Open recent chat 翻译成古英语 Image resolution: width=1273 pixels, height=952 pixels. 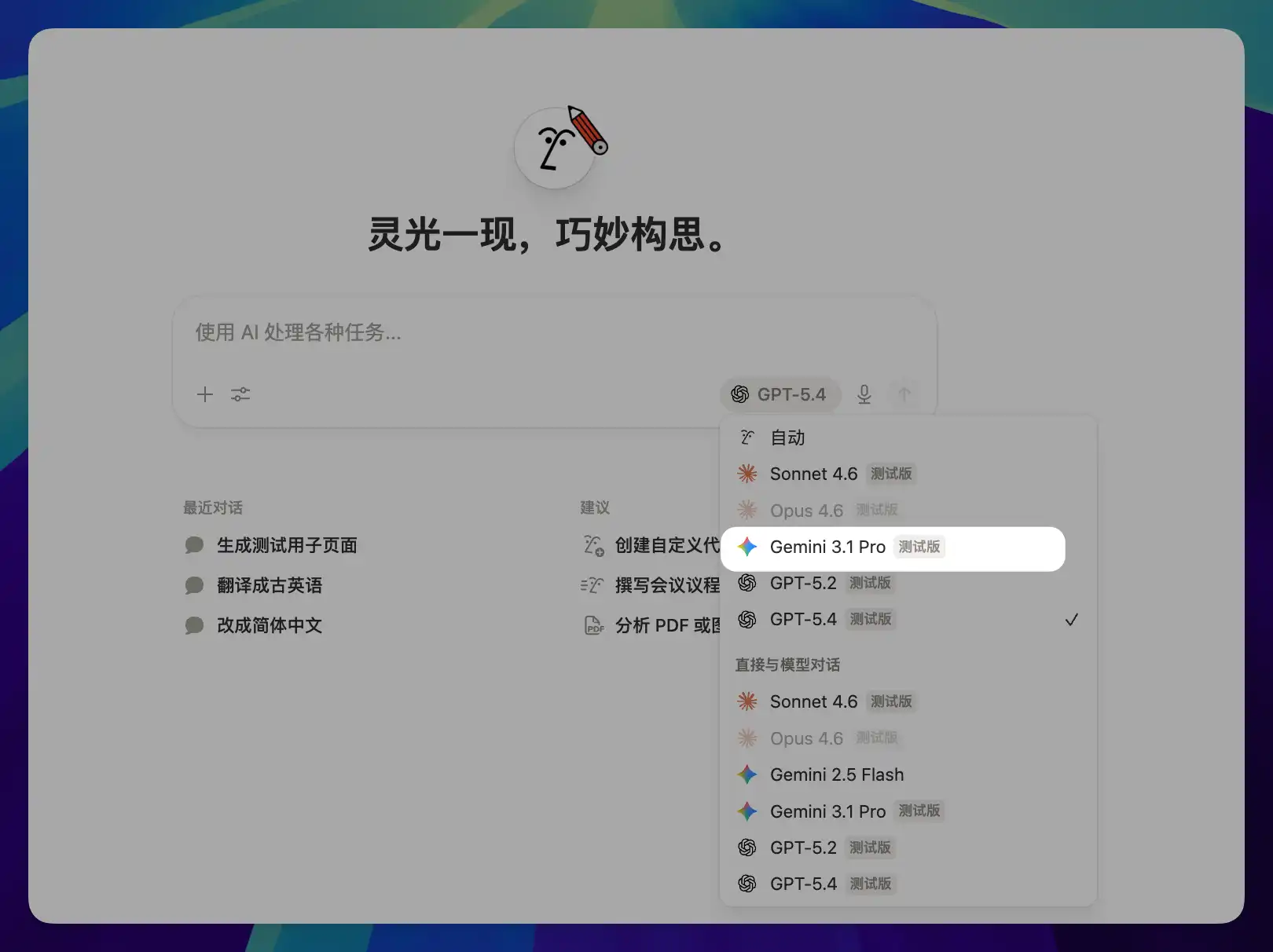tap(269, 585)
